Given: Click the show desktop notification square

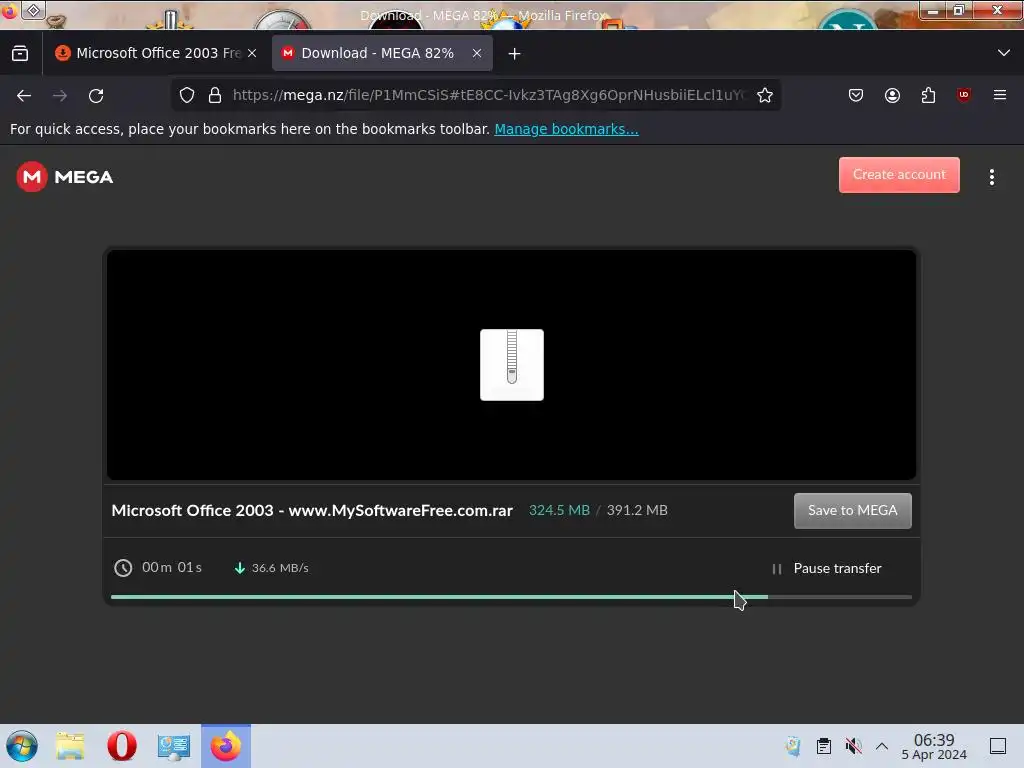Looking at the screenshot, I should [x=998, y=746].
